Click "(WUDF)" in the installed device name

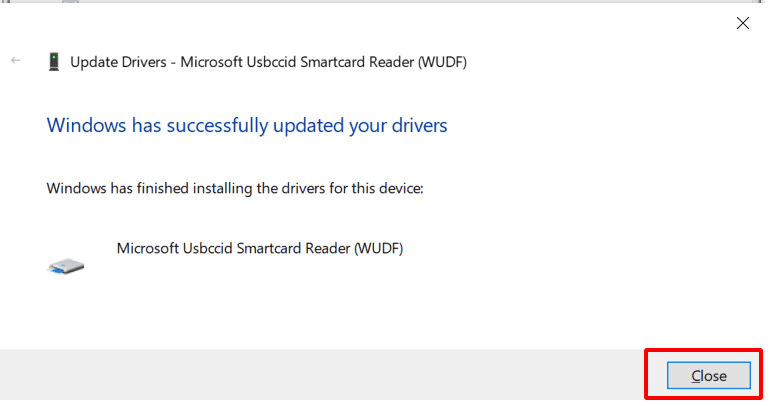(x=379, y=248)
